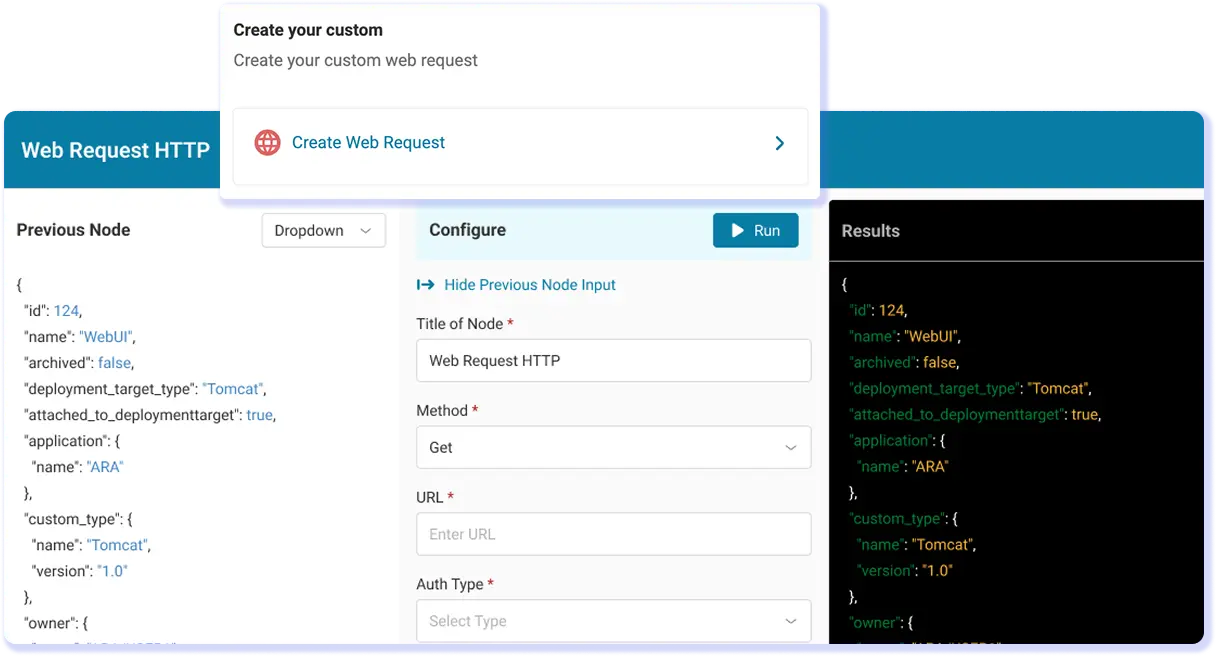Click the chevron on the Dropdown view selector
This screenshot has height=656, width=1216.
pos(367,230)
